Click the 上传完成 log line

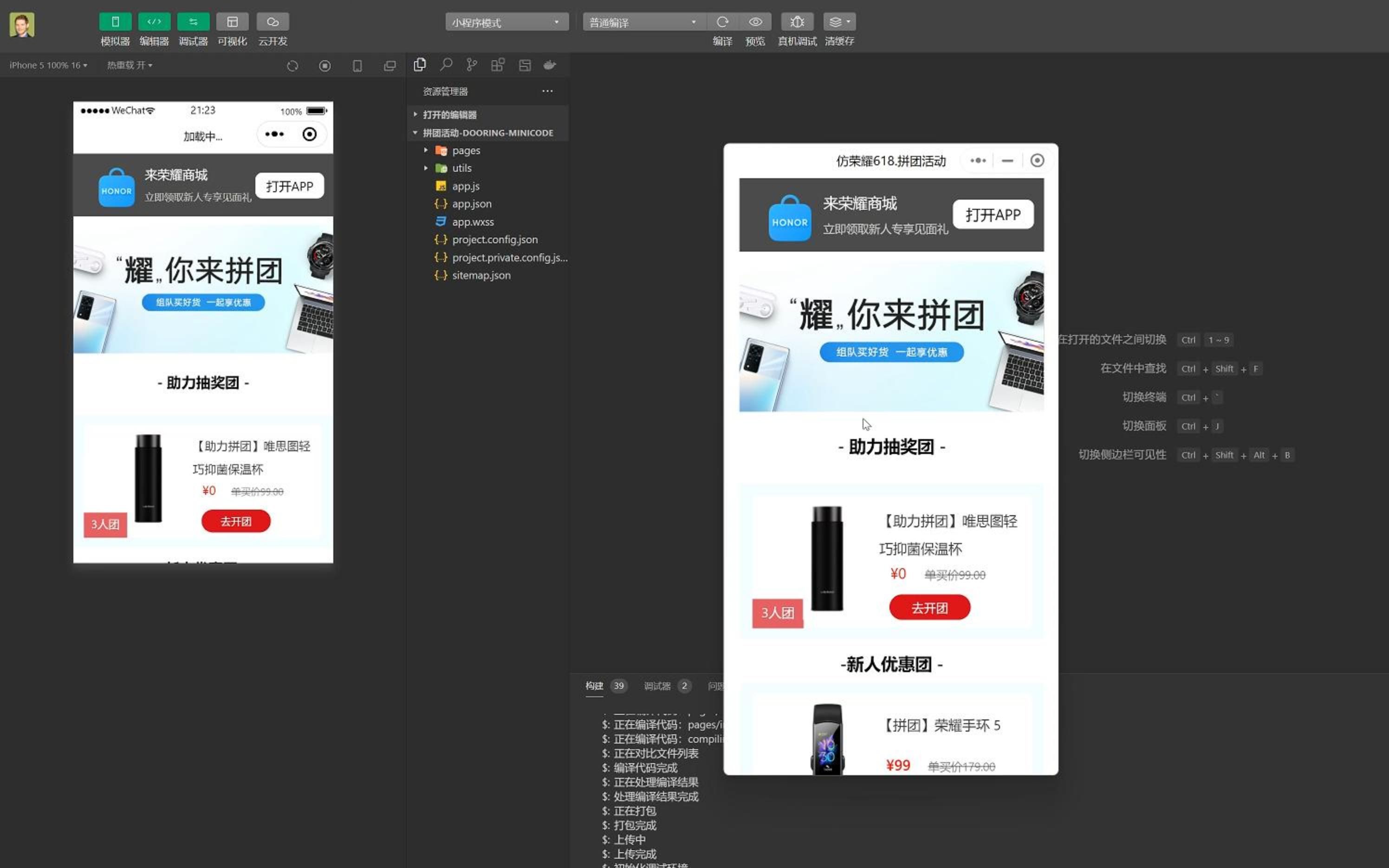pyautogui.click(x=629, y=854)
